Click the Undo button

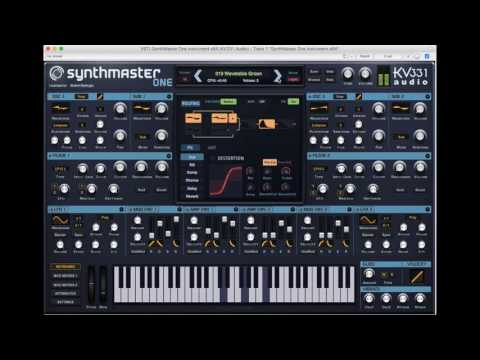pyautogui.click(x=330, y=72)
